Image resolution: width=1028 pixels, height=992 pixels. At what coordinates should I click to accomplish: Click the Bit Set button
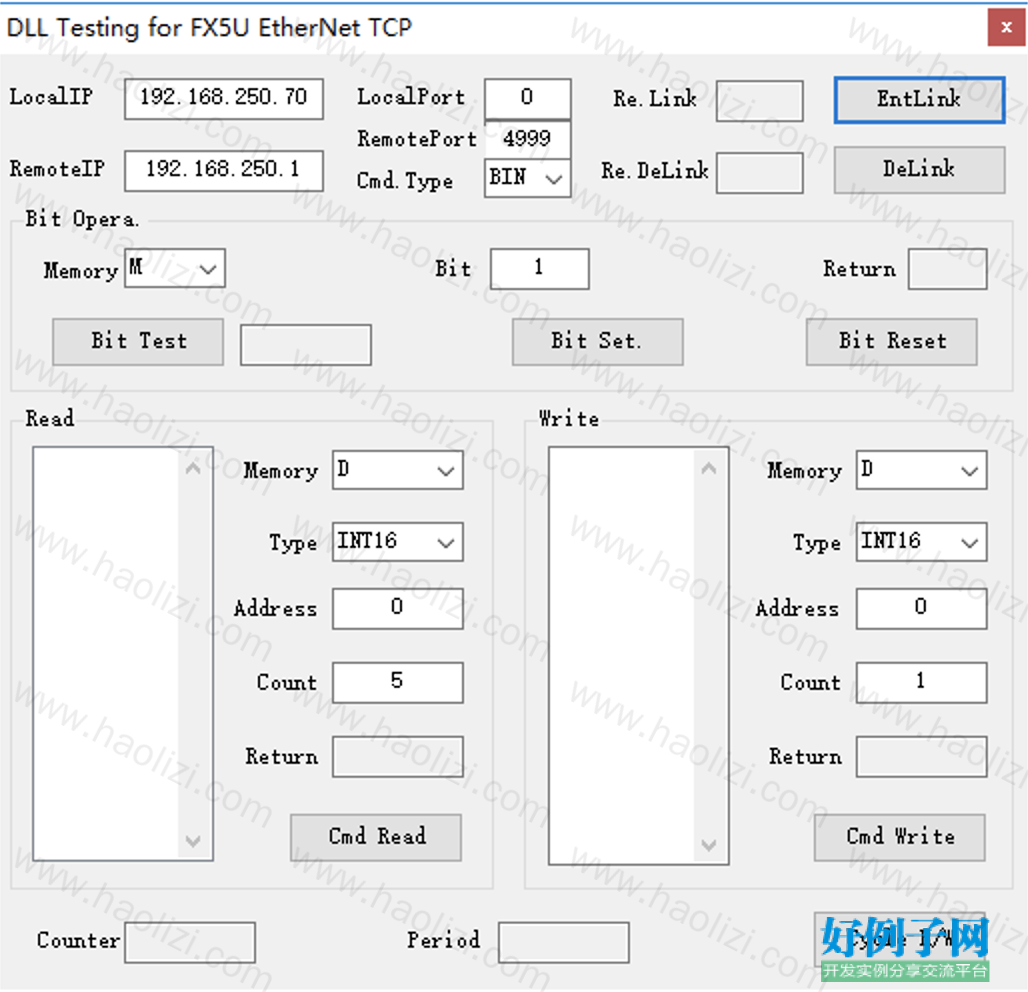pyautogui.click(x=597, y=342)
